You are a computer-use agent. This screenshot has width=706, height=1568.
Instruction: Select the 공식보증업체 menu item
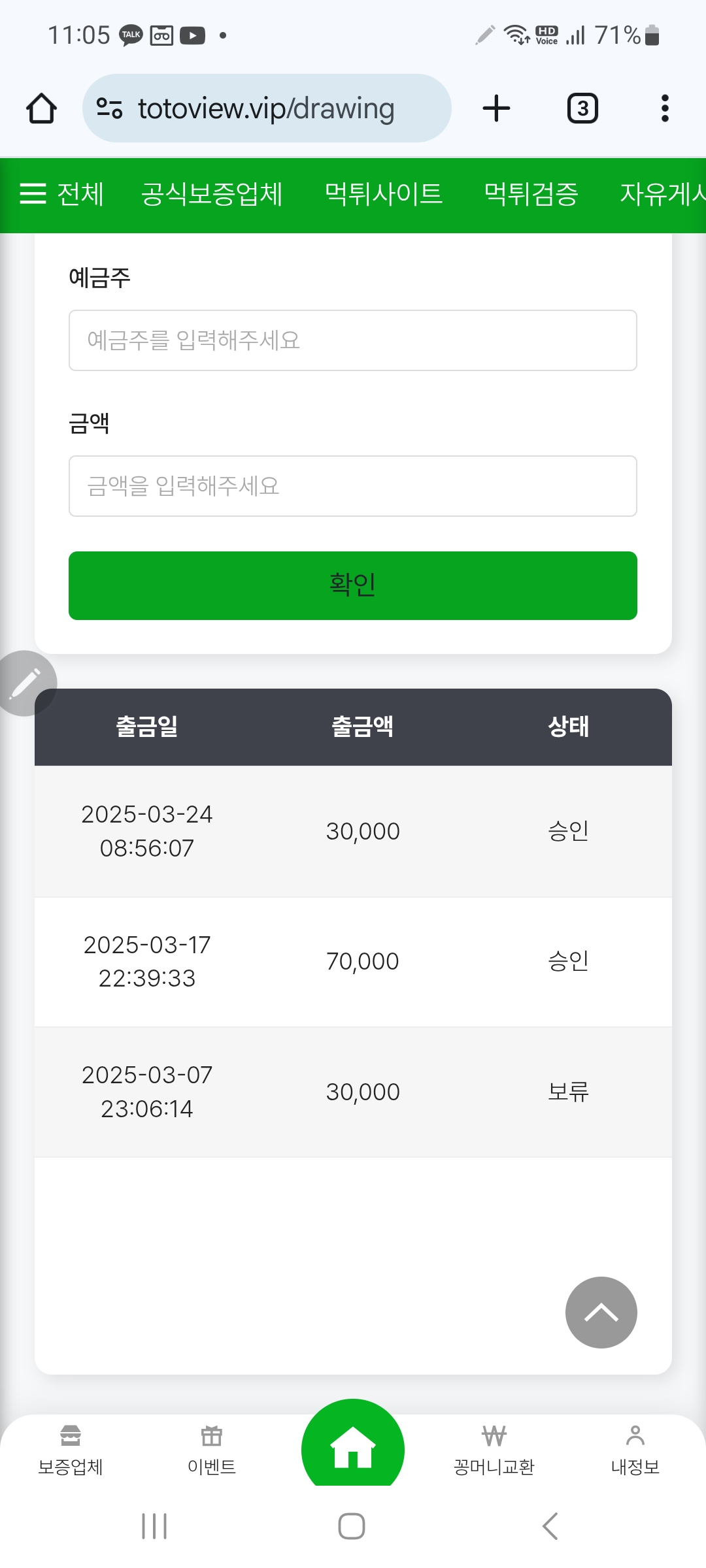(212, 194)
